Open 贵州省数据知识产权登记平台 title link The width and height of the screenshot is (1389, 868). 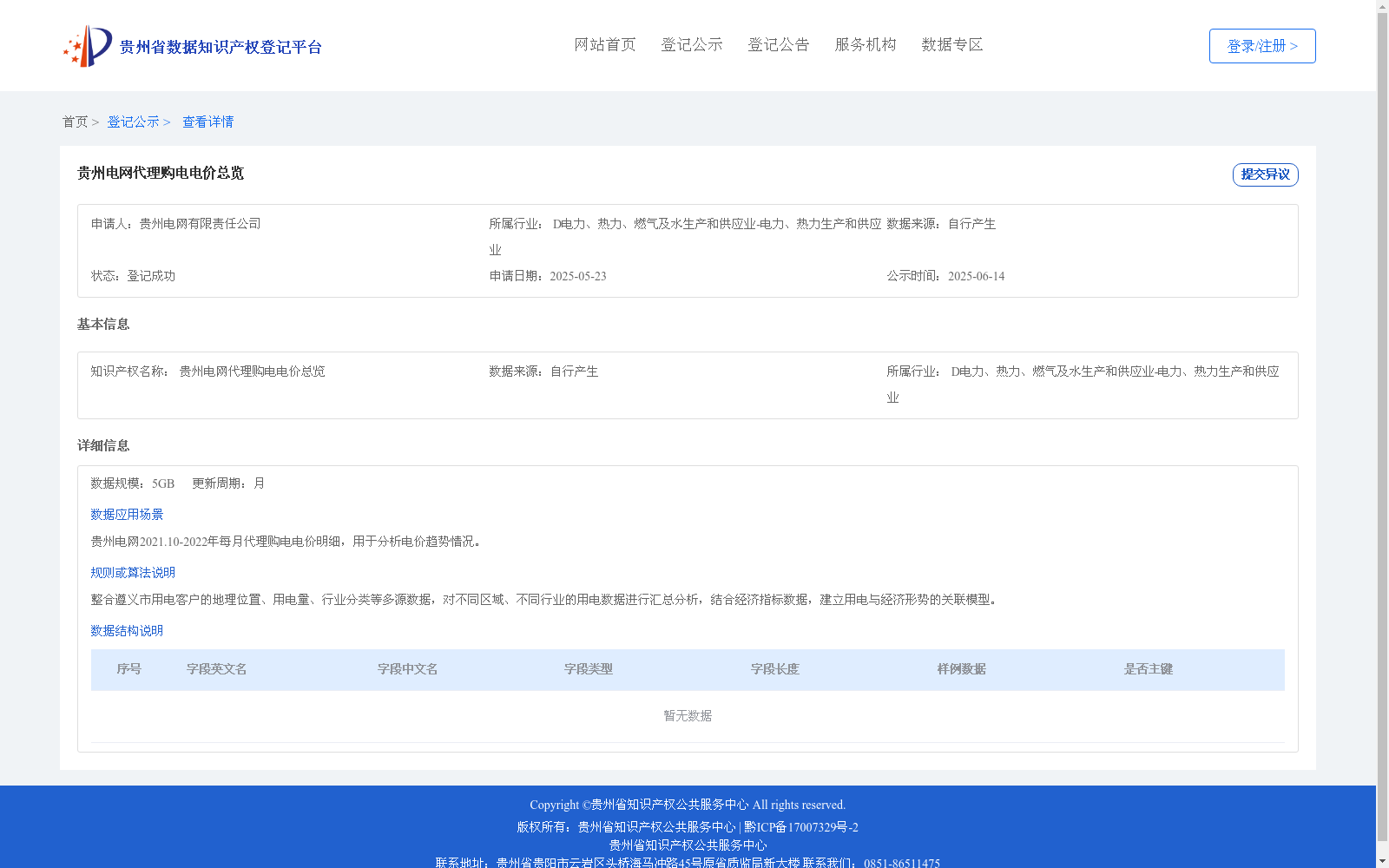tap(221, 47)
